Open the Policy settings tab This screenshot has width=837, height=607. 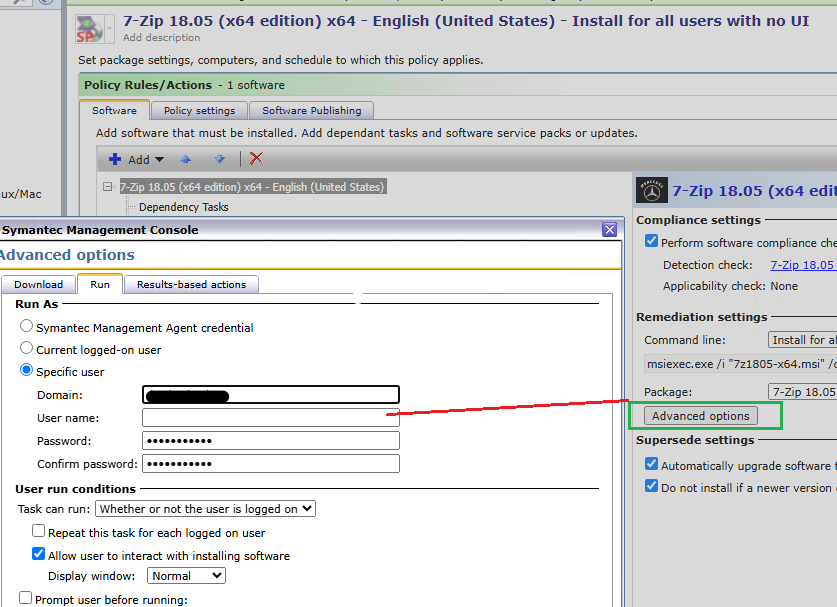[x=199, y=110]
